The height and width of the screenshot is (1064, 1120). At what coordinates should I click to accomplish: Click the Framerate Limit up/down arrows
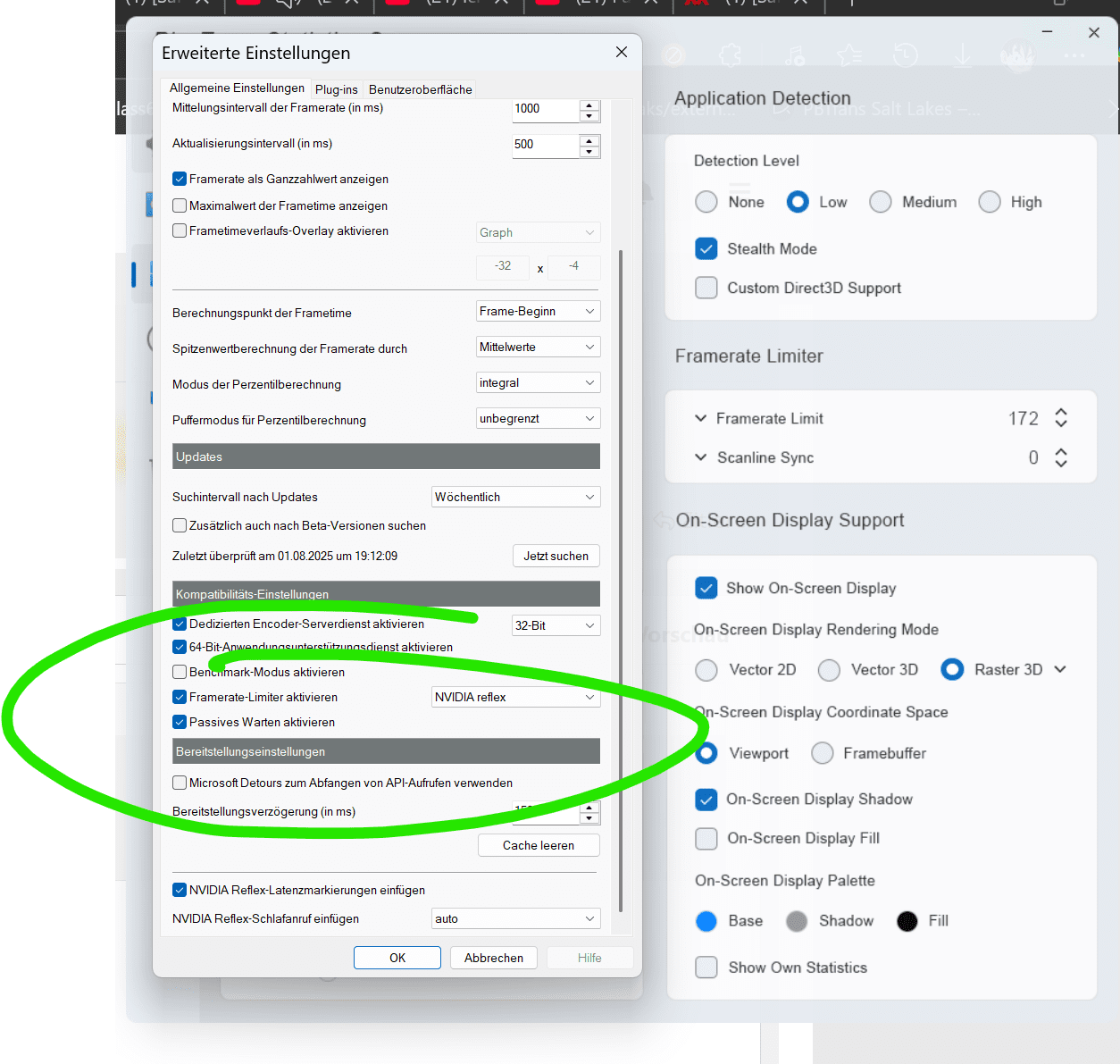(1061, 418)
